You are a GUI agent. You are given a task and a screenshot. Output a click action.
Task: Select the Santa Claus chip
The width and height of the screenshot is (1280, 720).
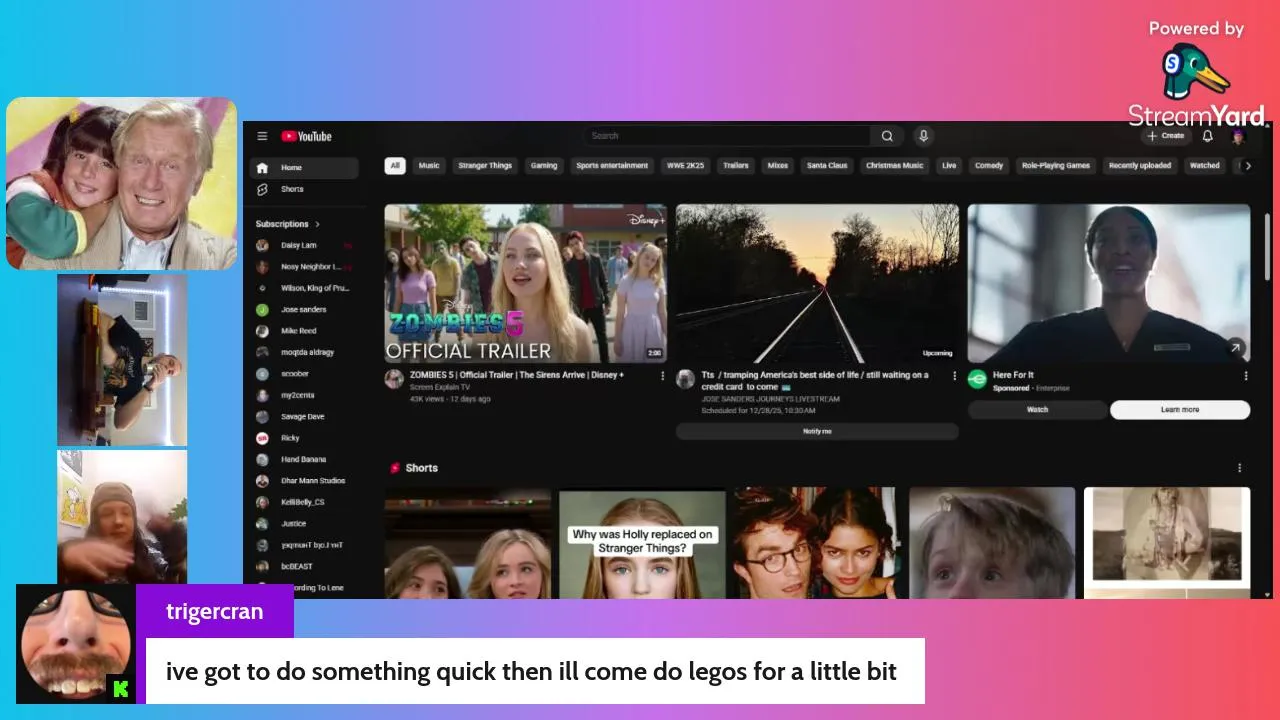click(827, 166)
